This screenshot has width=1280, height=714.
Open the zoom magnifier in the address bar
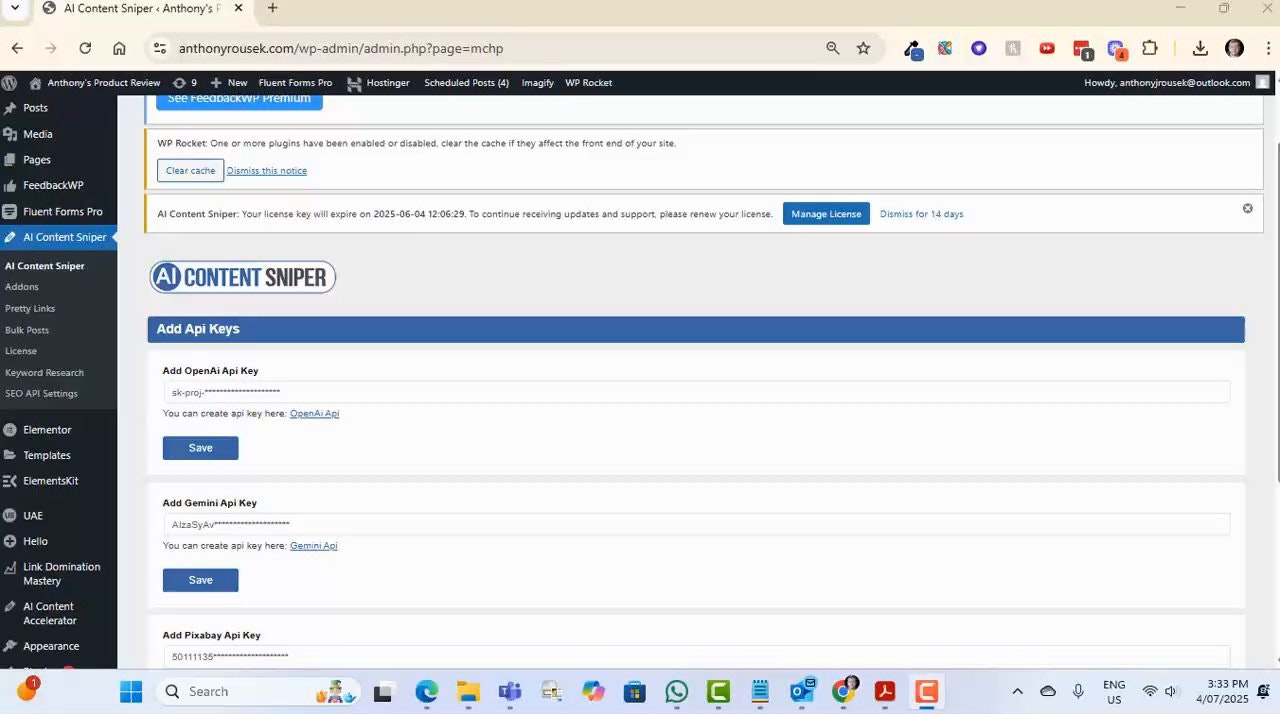pyautogui.click(x=832, y=48)
